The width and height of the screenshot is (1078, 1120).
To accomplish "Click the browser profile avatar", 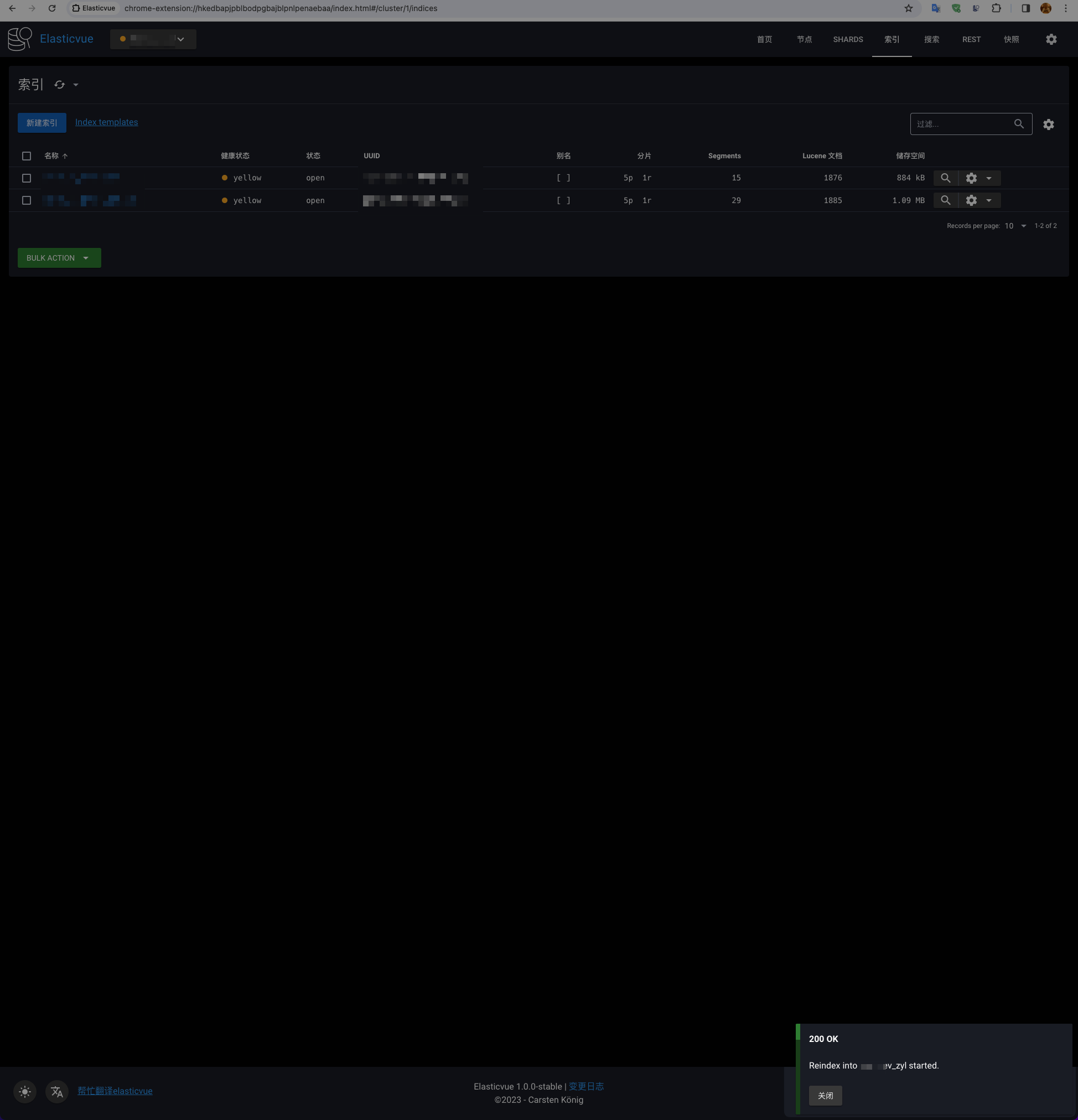I will tap(1045, 8).
